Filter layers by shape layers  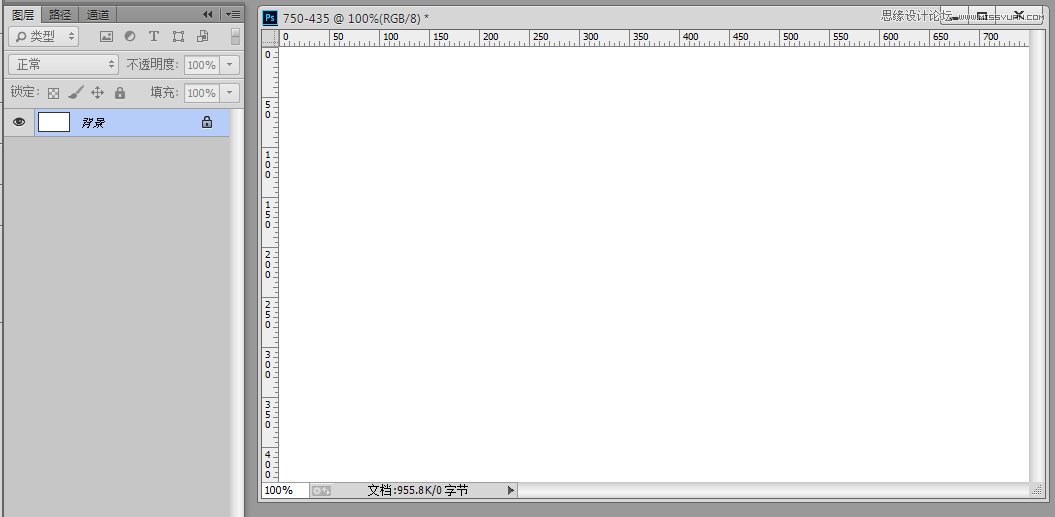coord(178,36)
